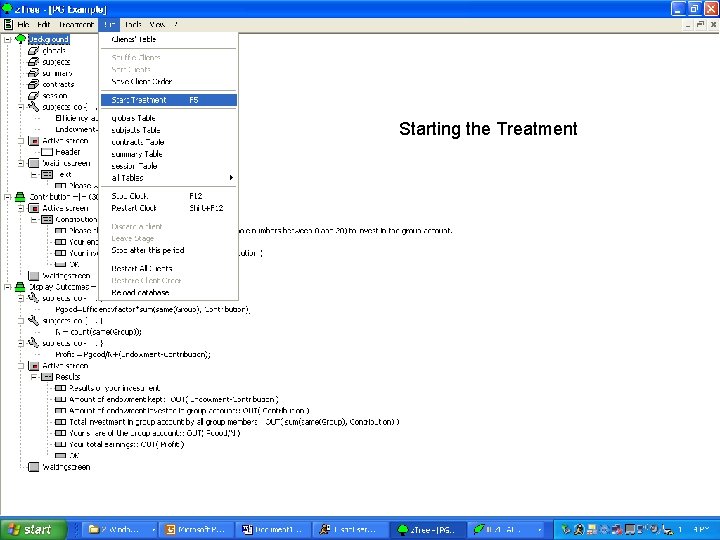The width and height of the screenshot is (720, 540).
Task: Click the Contribution box icon
Action: (x=47, y=219)
